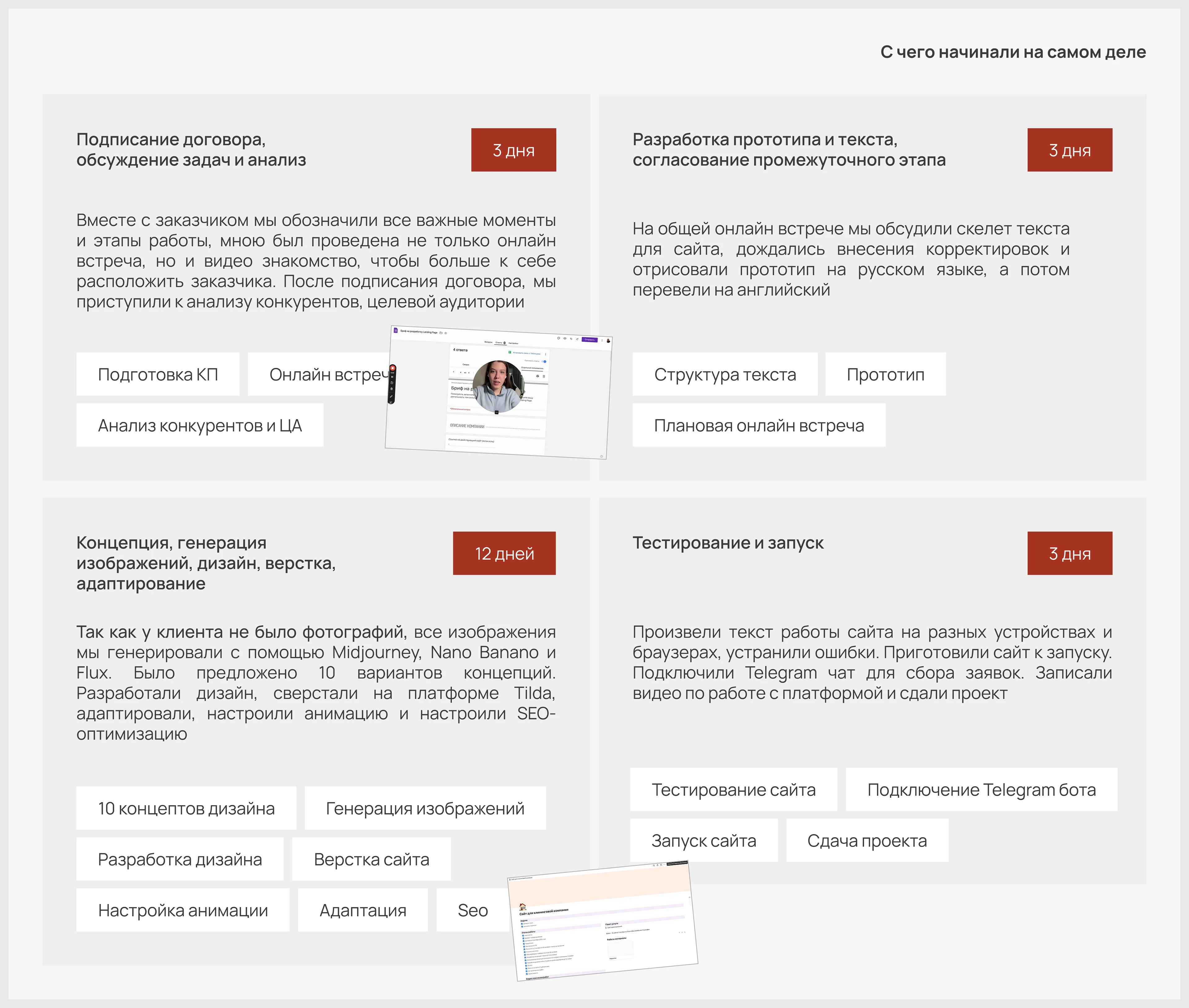Click the preview eye icon in Google Forms
The width and height of the screenshot is (1189, 1008).
point(565,338)
